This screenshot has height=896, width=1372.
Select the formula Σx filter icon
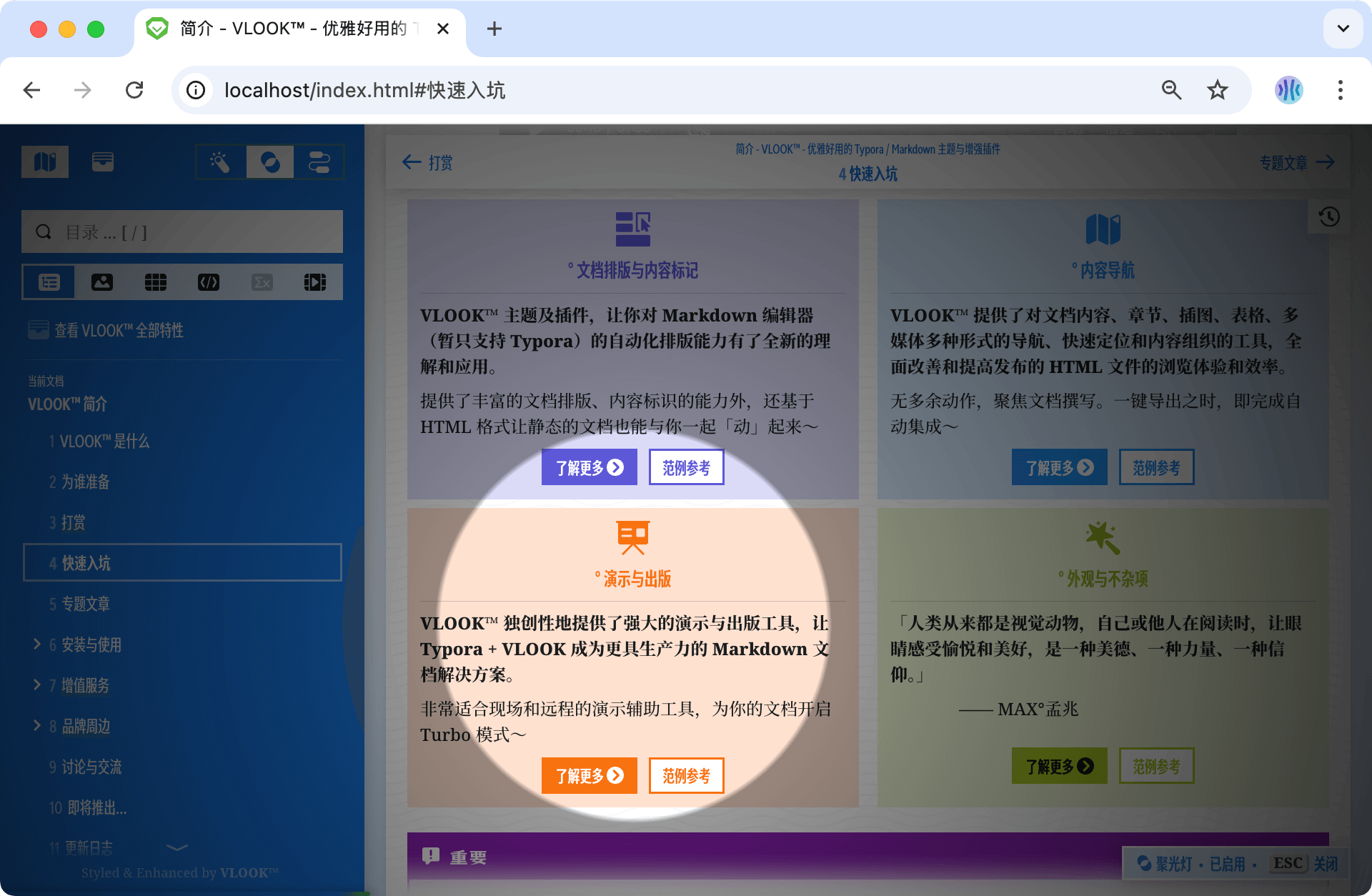(262, 282)
